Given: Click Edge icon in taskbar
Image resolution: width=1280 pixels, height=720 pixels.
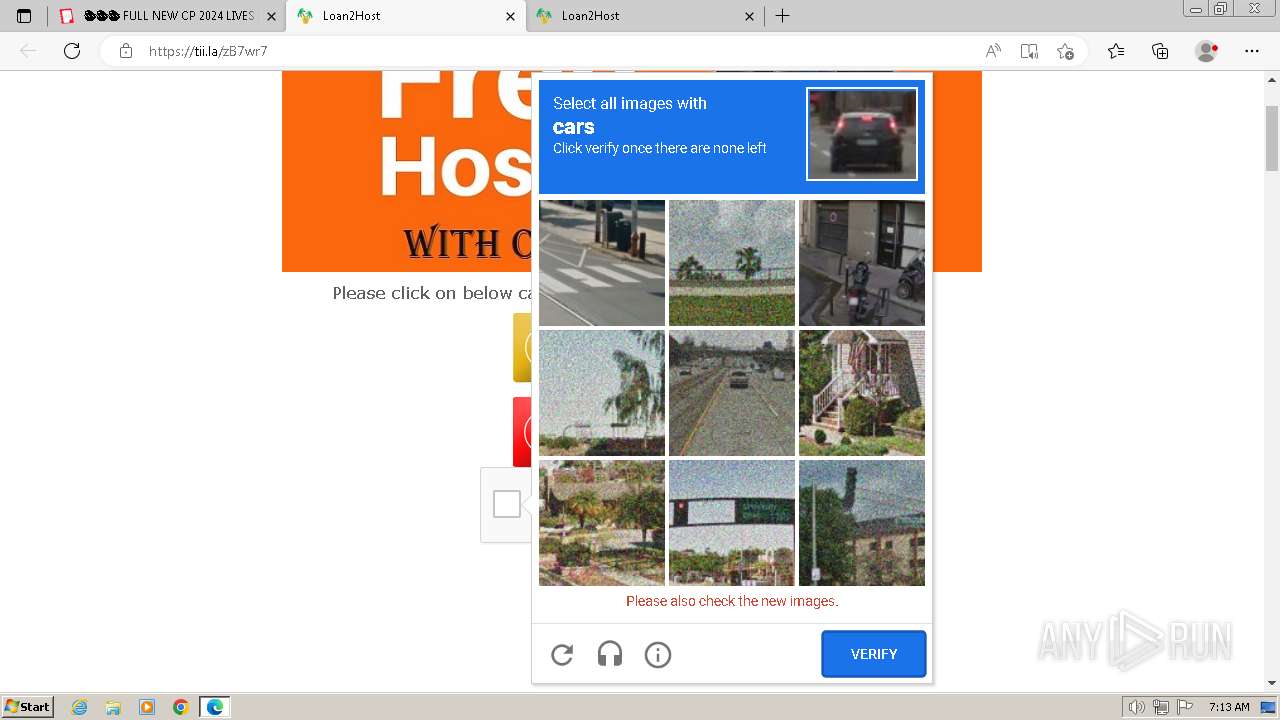Looking at the screenshot, I should (x=215, y=707).
